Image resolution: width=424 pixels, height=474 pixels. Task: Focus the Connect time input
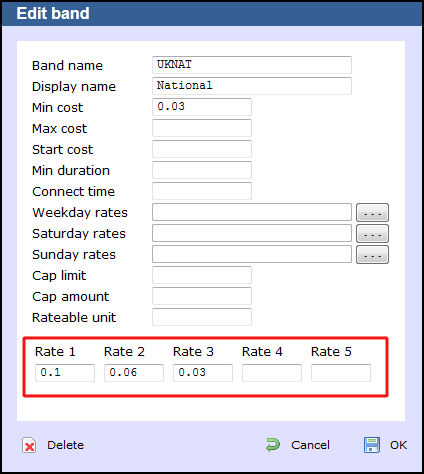(202, 191)
